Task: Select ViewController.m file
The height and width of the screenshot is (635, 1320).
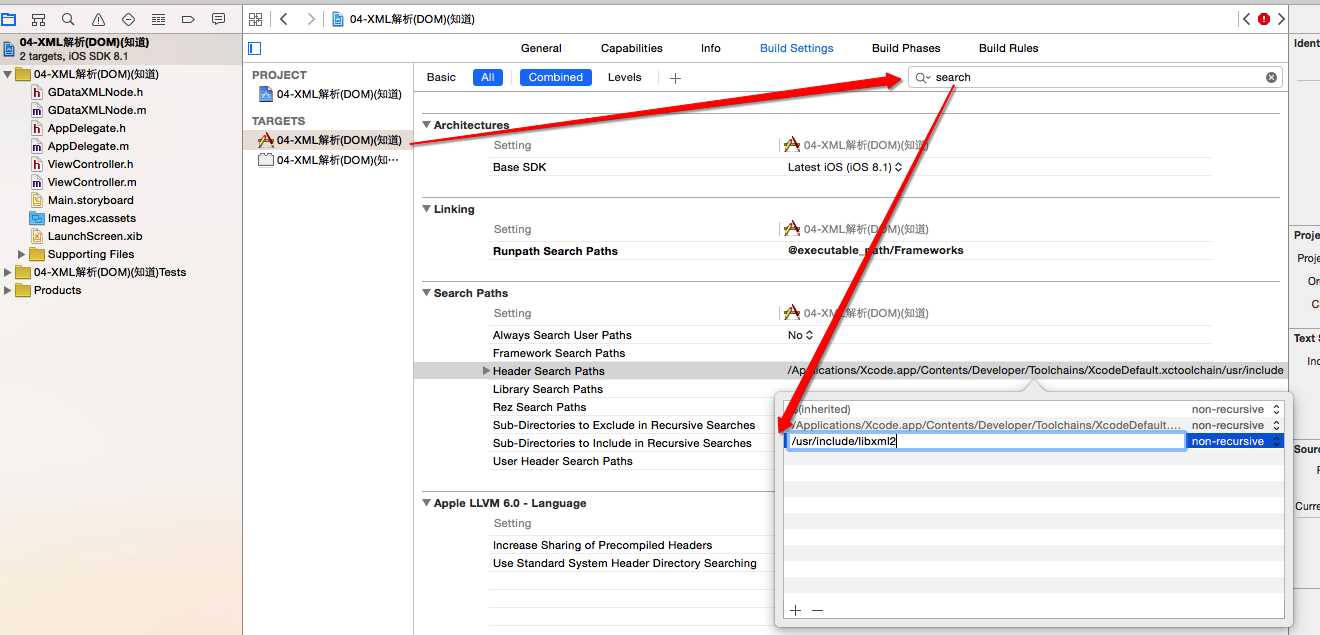Action: [92, 182]
